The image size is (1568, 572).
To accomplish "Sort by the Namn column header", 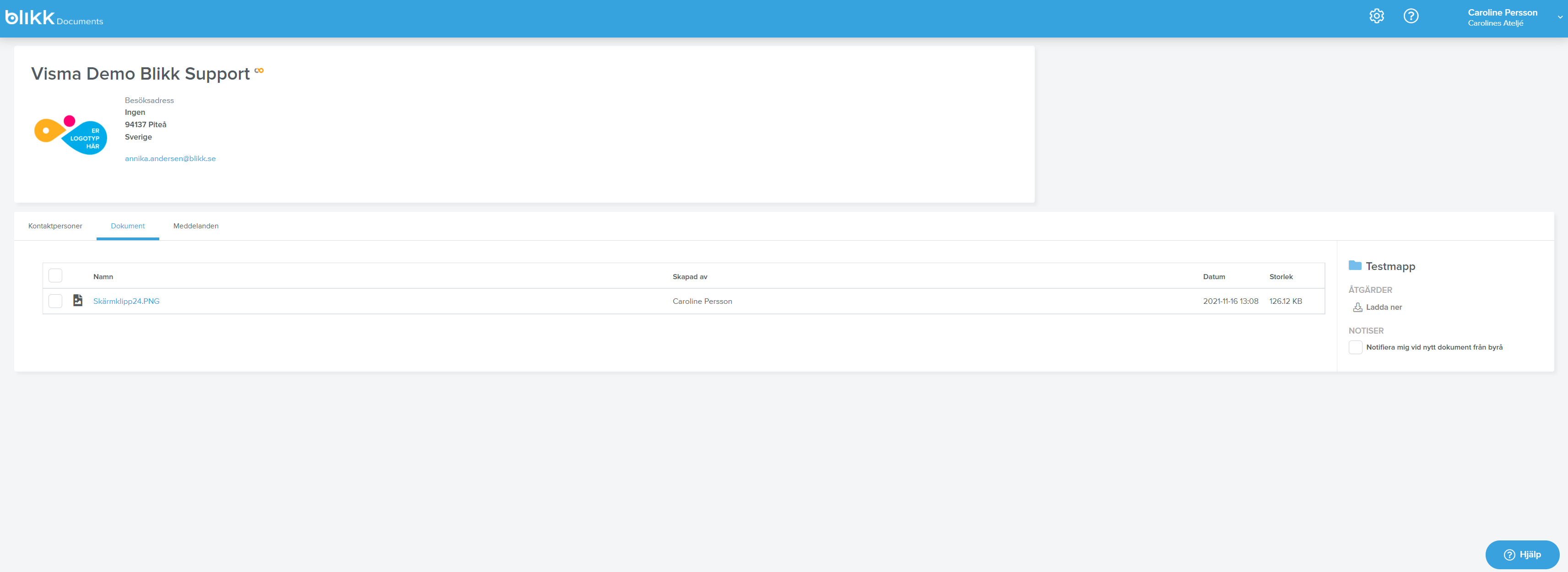I will [103, 277].
